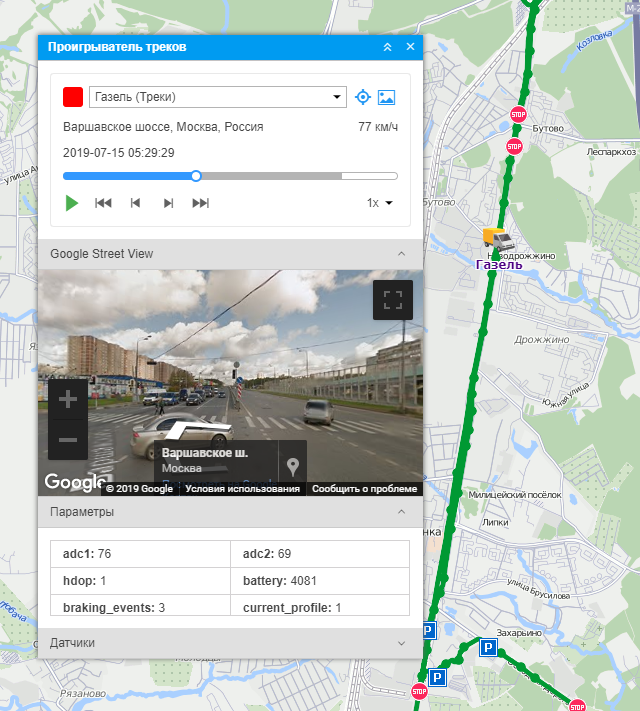
Task: Click the address Варшавское шоссе, Москва, Россия
Action: 163,127
